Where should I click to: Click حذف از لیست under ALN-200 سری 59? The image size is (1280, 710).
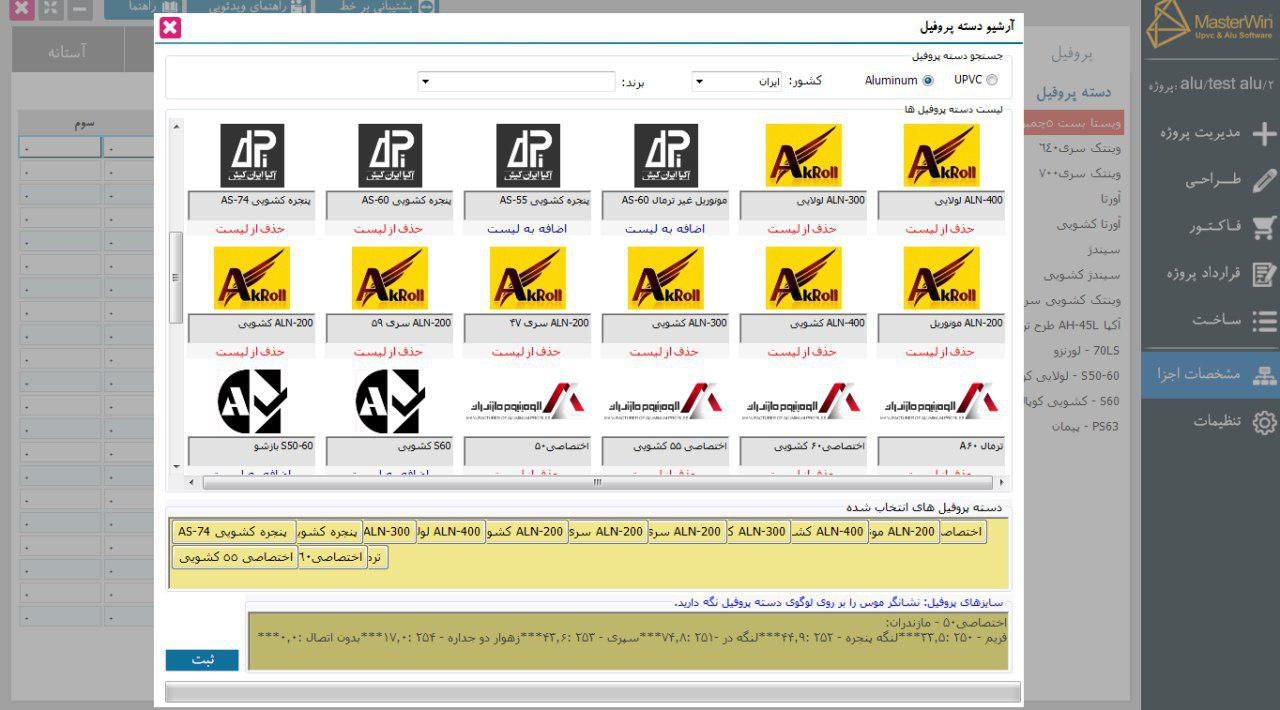pos(388,352)
